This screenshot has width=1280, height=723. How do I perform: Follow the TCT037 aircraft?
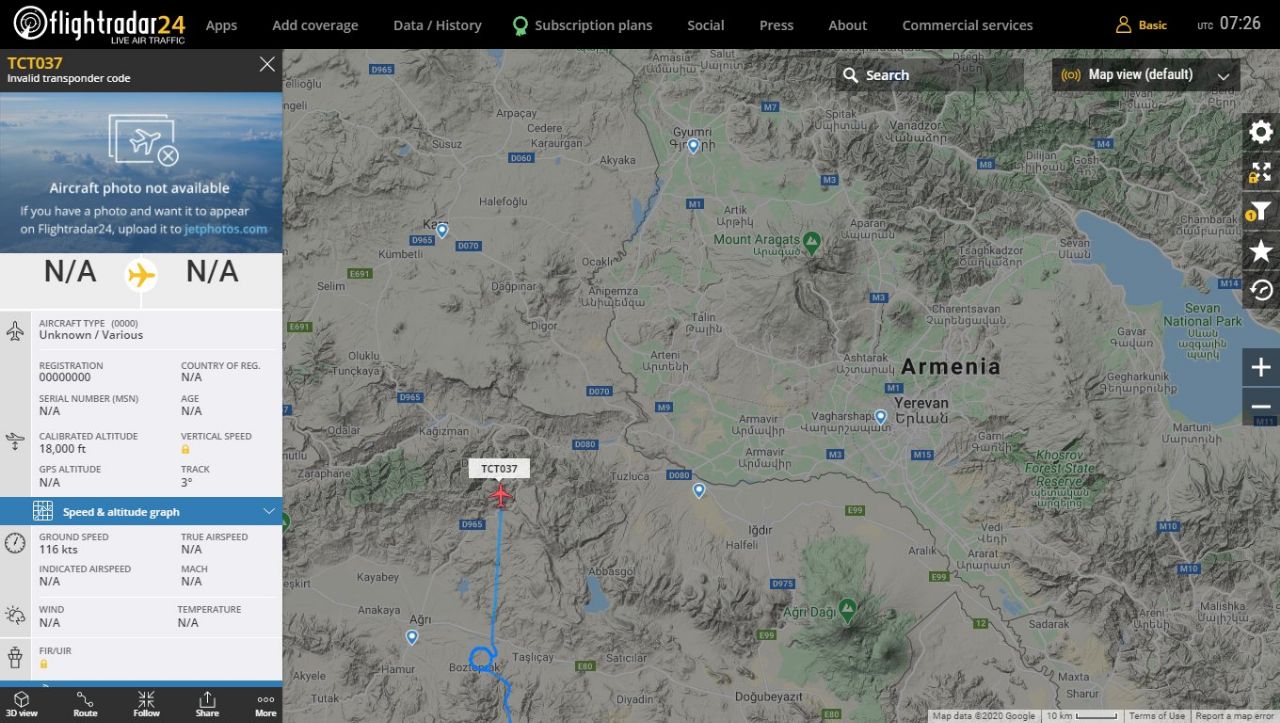tap(146, 704)
